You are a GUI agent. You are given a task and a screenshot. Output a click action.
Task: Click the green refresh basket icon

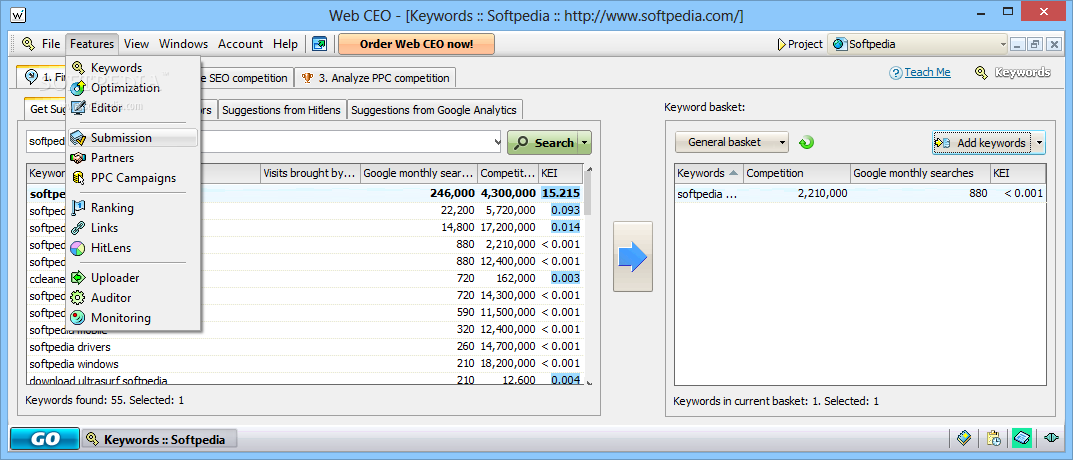point(807,142)
